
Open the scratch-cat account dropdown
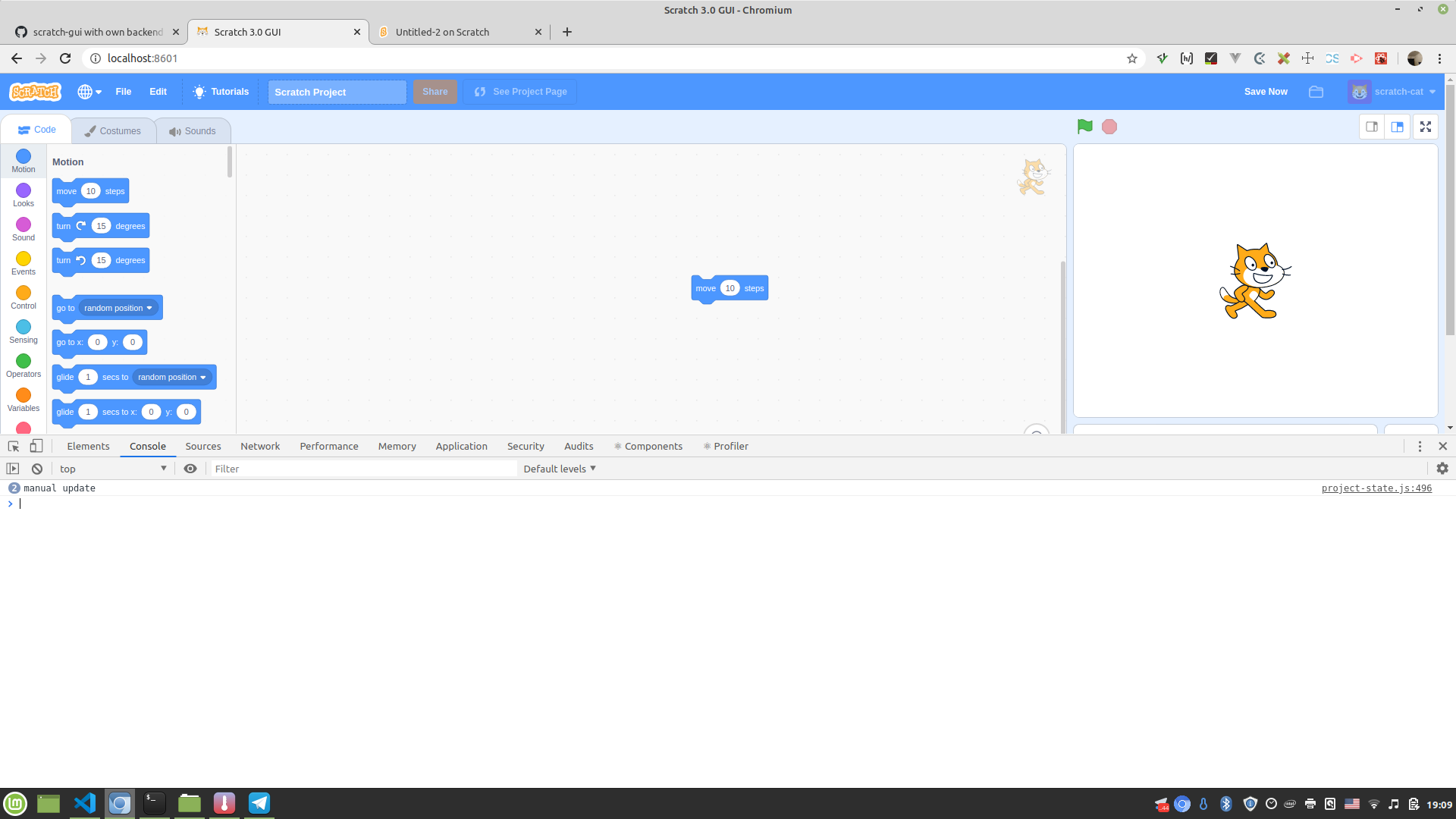tap(1392, 91)
